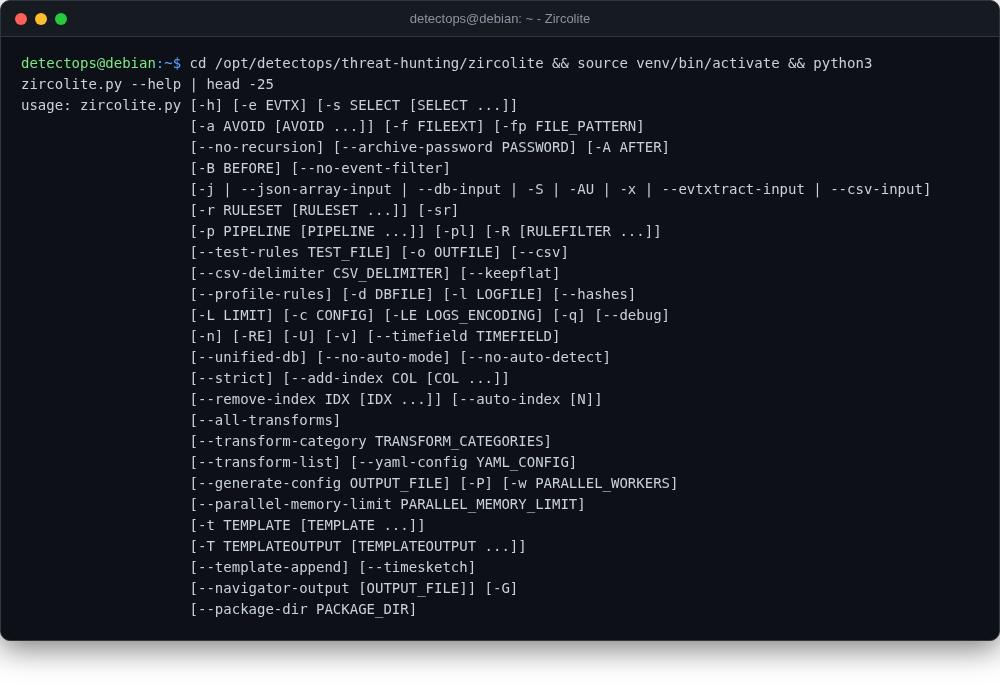Click '--db-input' in the usage

click(x=459, y=189)
